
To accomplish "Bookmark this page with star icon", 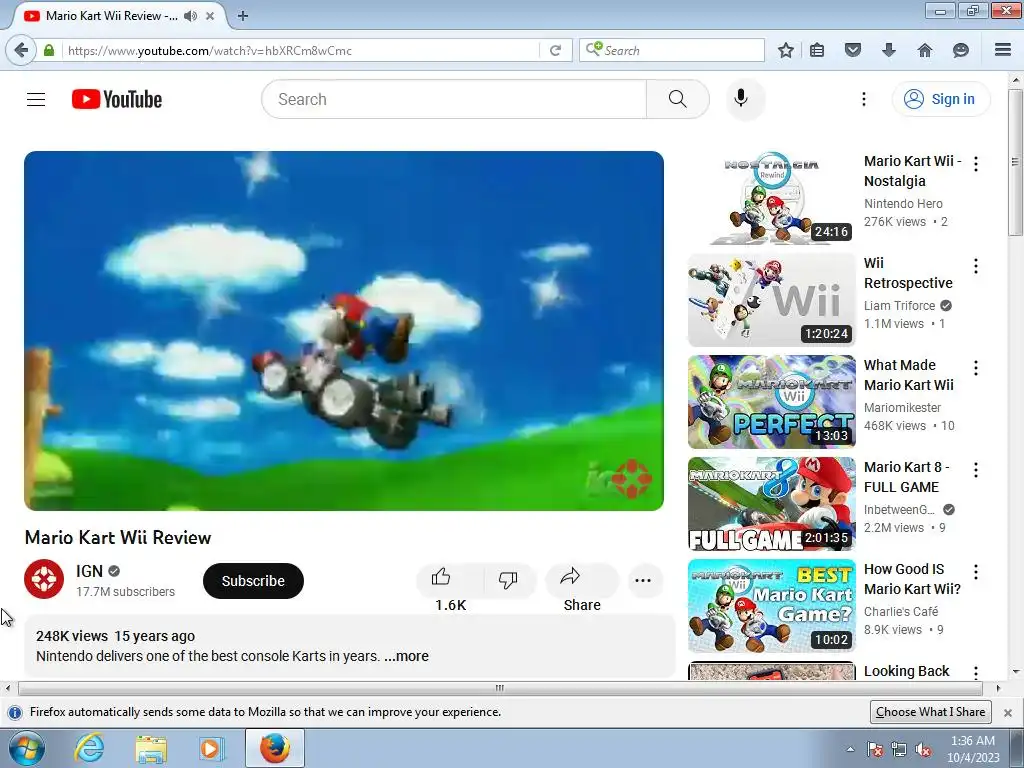I will [786, 50].
